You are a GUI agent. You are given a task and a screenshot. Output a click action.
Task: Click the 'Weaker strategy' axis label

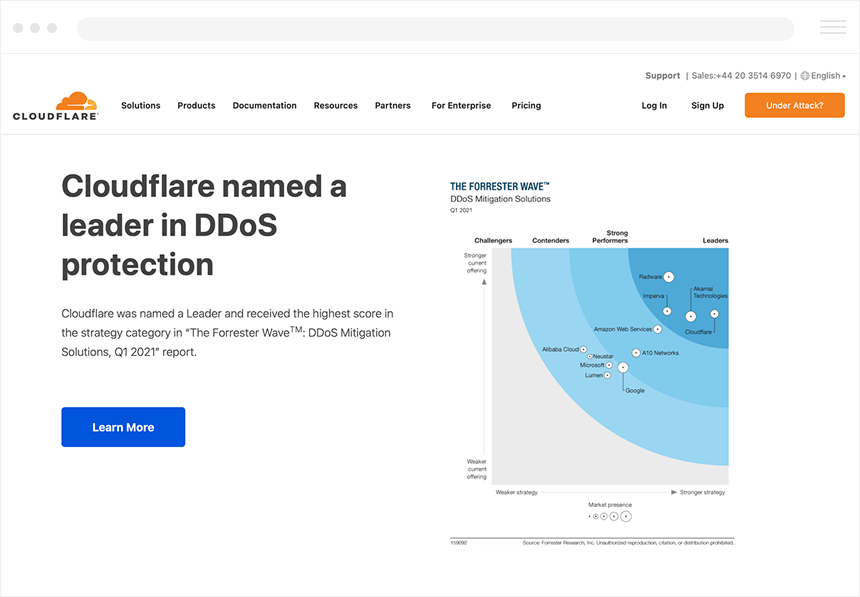pos(517,492)
